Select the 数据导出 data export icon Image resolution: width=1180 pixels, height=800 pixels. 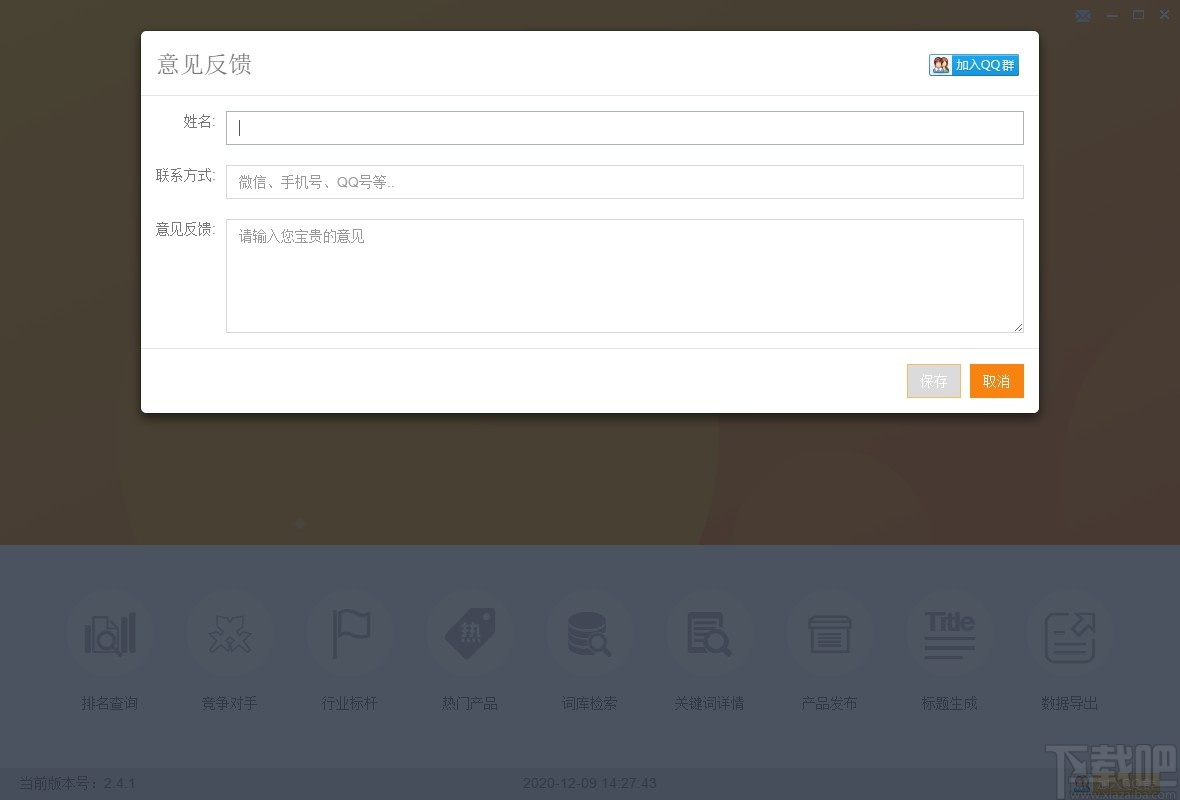[1069, 633]
